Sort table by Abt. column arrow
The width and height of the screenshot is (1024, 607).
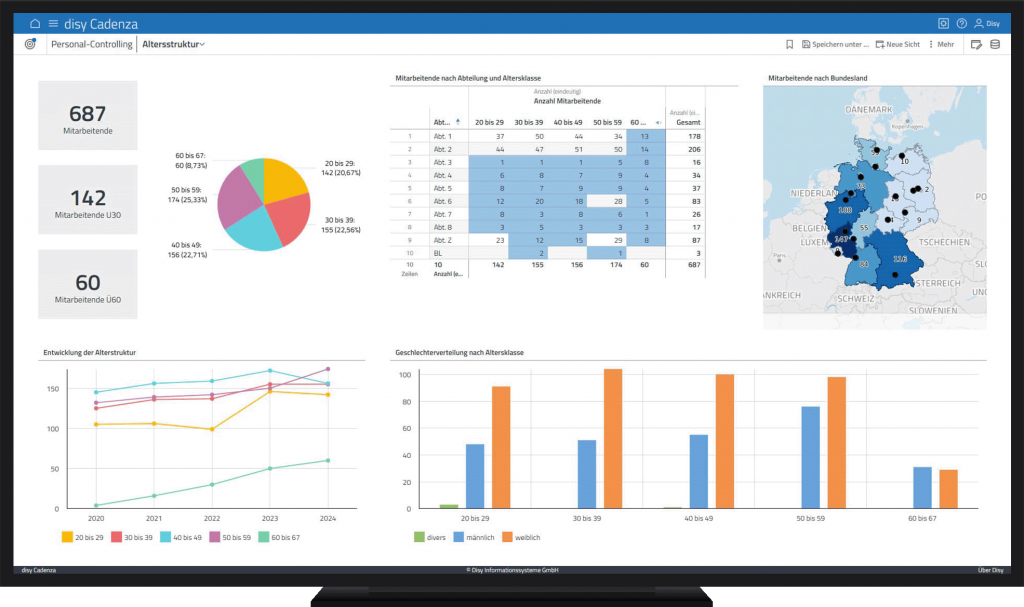(458, 121)
